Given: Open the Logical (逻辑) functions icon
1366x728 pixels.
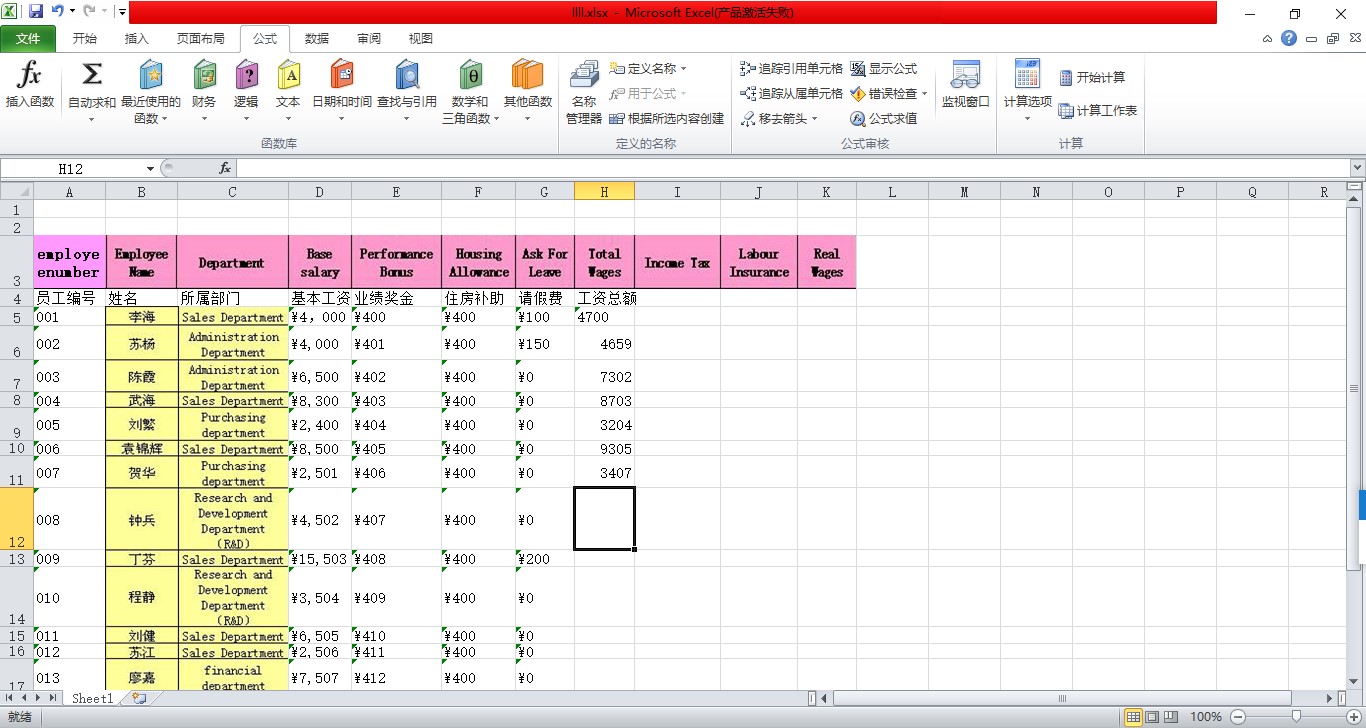Looking at the screenshot, I should tap(246, 76).
